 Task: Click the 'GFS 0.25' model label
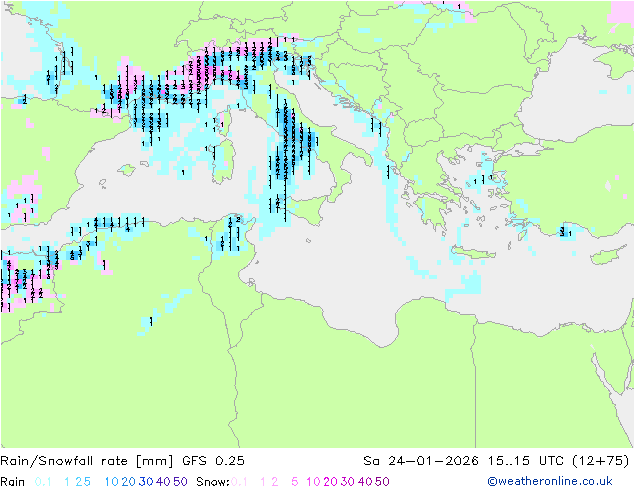213,460
